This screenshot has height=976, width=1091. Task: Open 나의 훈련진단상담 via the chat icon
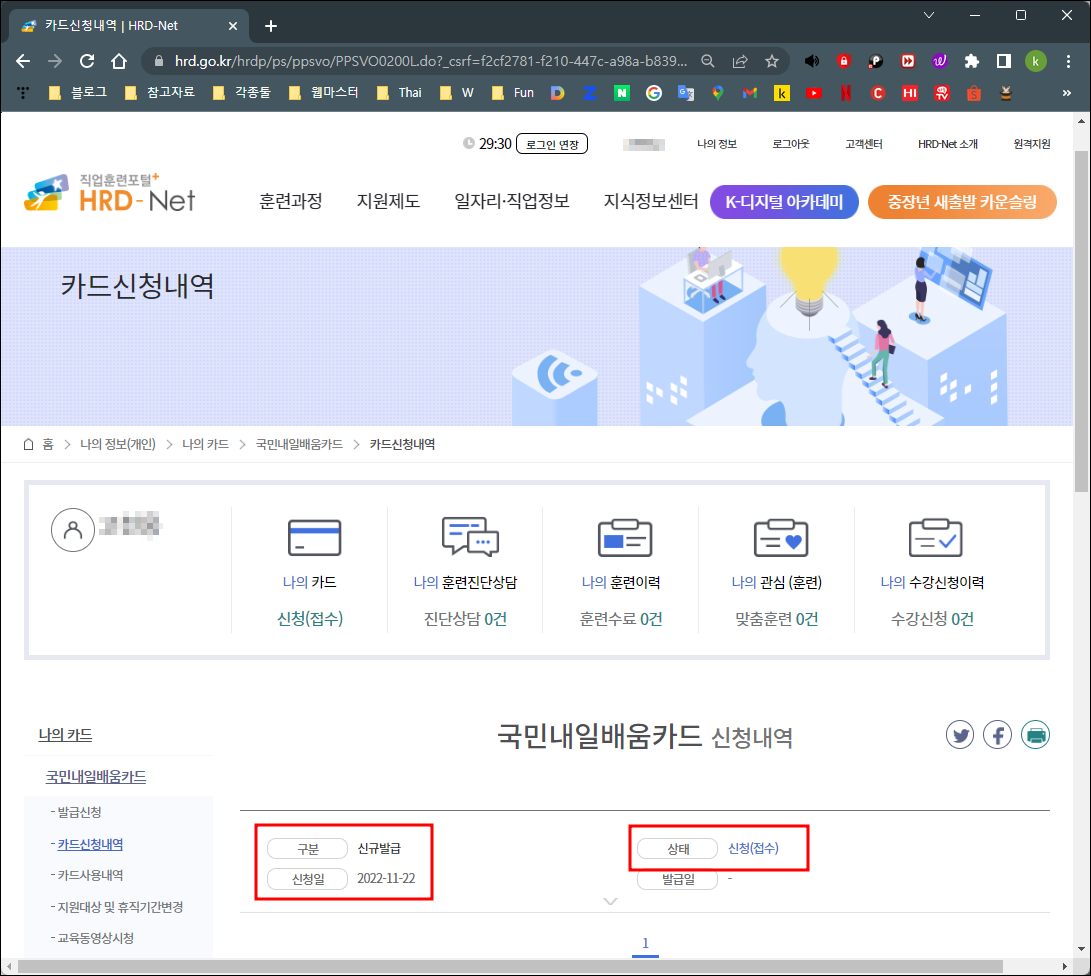pos(471,537)
